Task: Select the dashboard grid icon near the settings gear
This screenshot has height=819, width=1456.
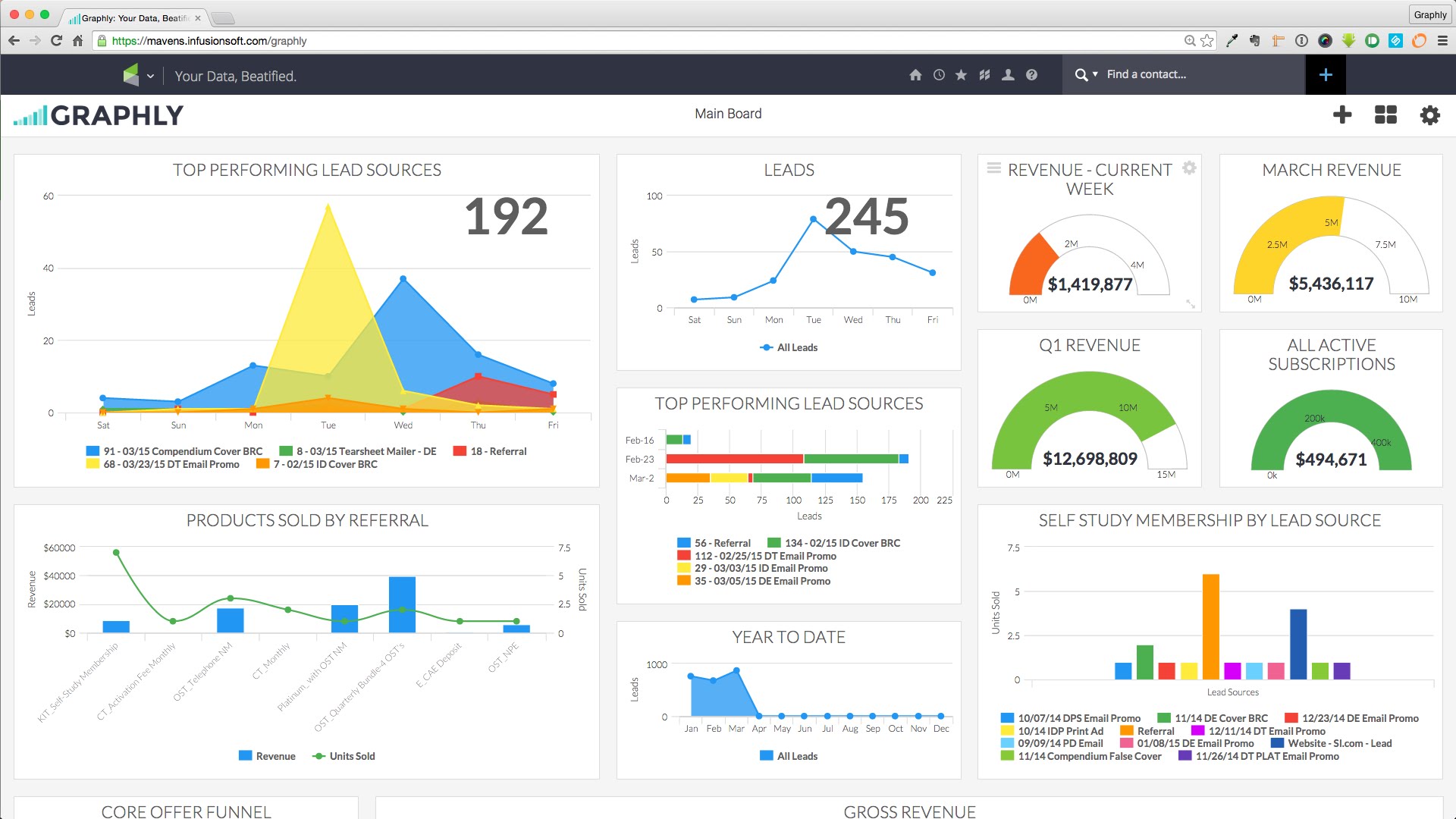Action: (1385, 115)
